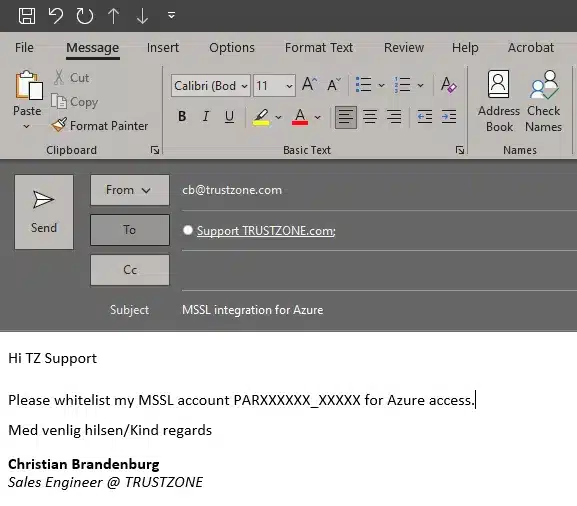Send the email
This screenshot has width=577, height=506.
point(44,212)
